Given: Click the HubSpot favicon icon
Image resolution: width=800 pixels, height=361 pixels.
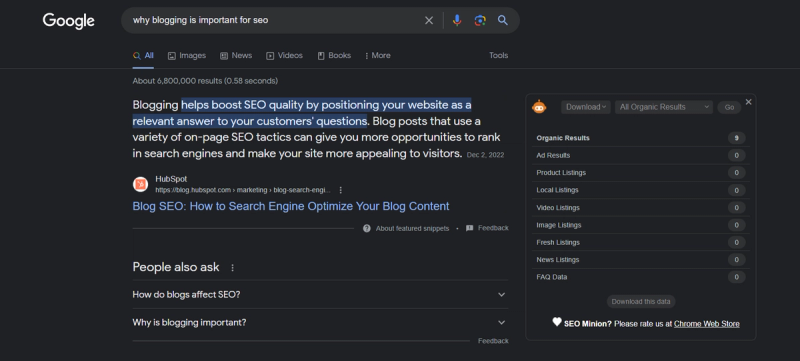Looking at the screenshot, I should pos(141,184).
